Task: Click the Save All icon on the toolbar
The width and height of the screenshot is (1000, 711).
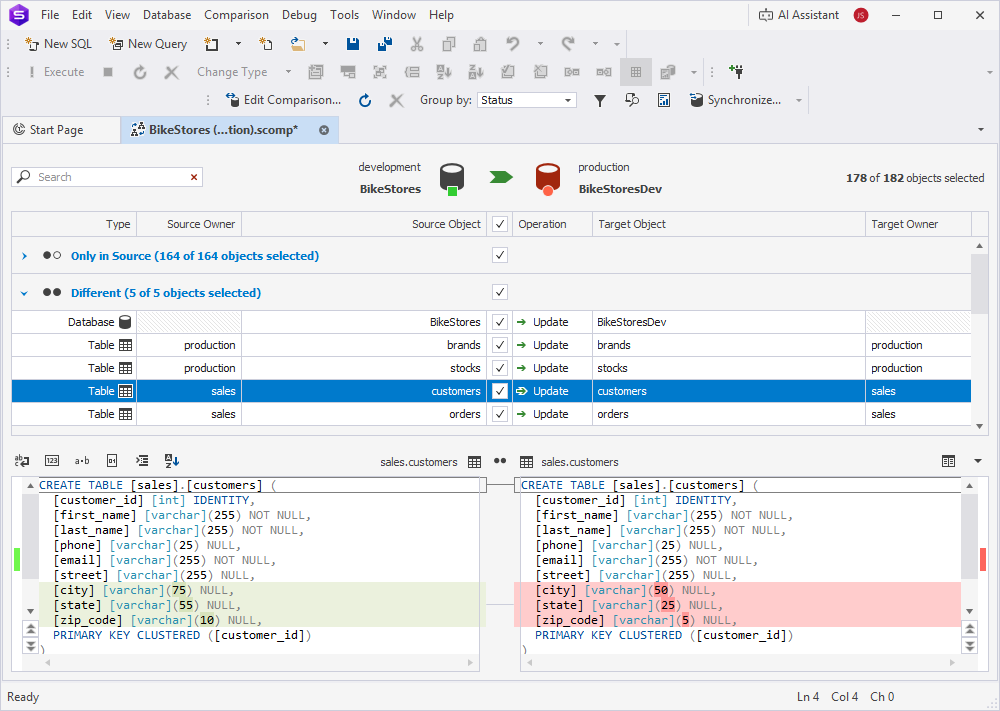Action: click(384, 44)
